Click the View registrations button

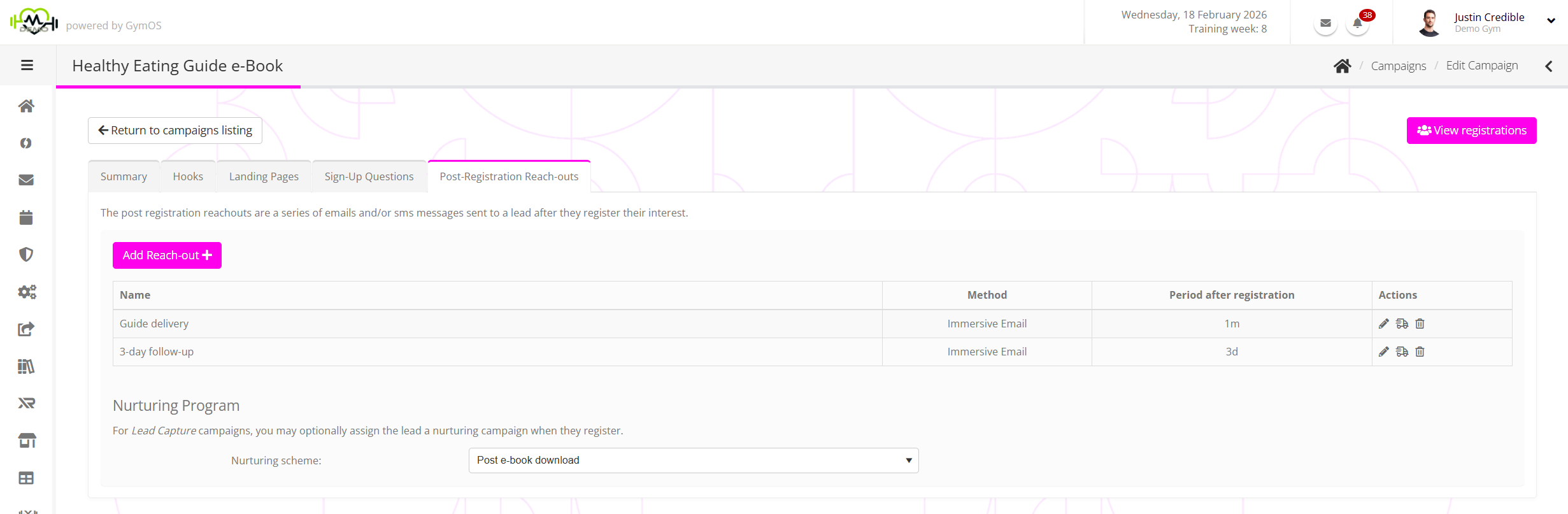pyautogui.click(x=1471, y=131)
